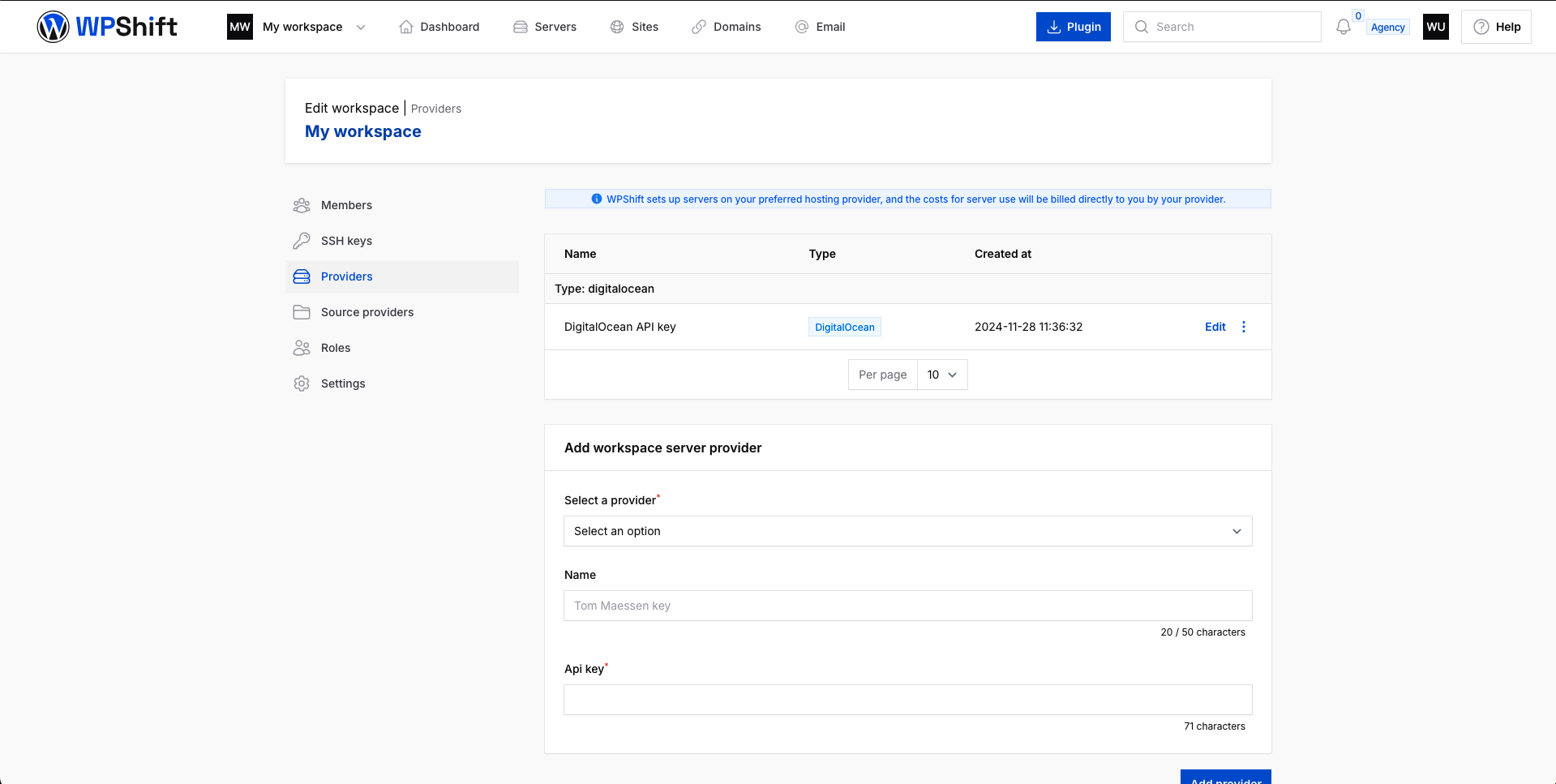1556x784 pixels.
Task: Open the Domains navigation item
Action: pyautogui.click(x=727, y=27)
